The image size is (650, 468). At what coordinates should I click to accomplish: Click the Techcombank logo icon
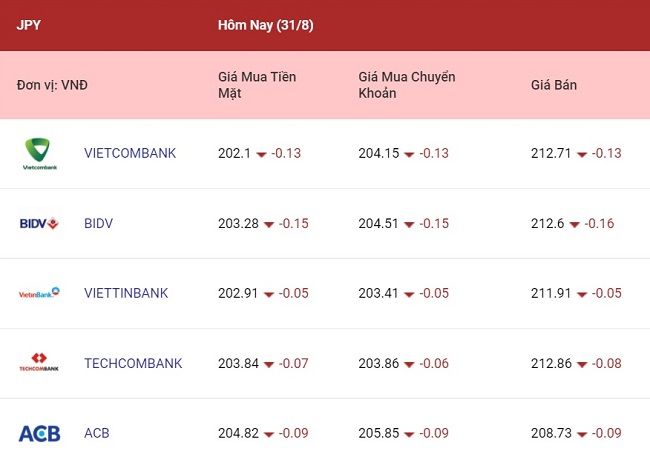[x=39, y=362]
